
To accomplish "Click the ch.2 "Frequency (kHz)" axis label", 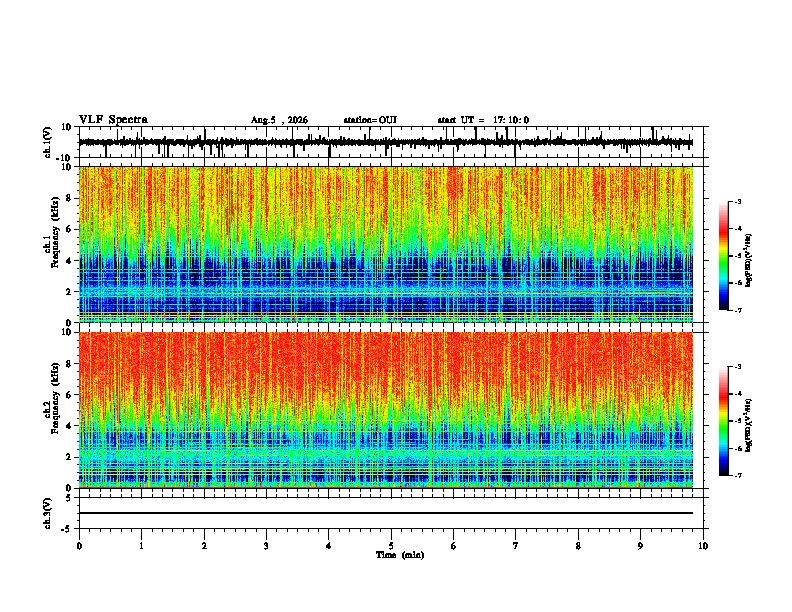I will click(55, 398).
